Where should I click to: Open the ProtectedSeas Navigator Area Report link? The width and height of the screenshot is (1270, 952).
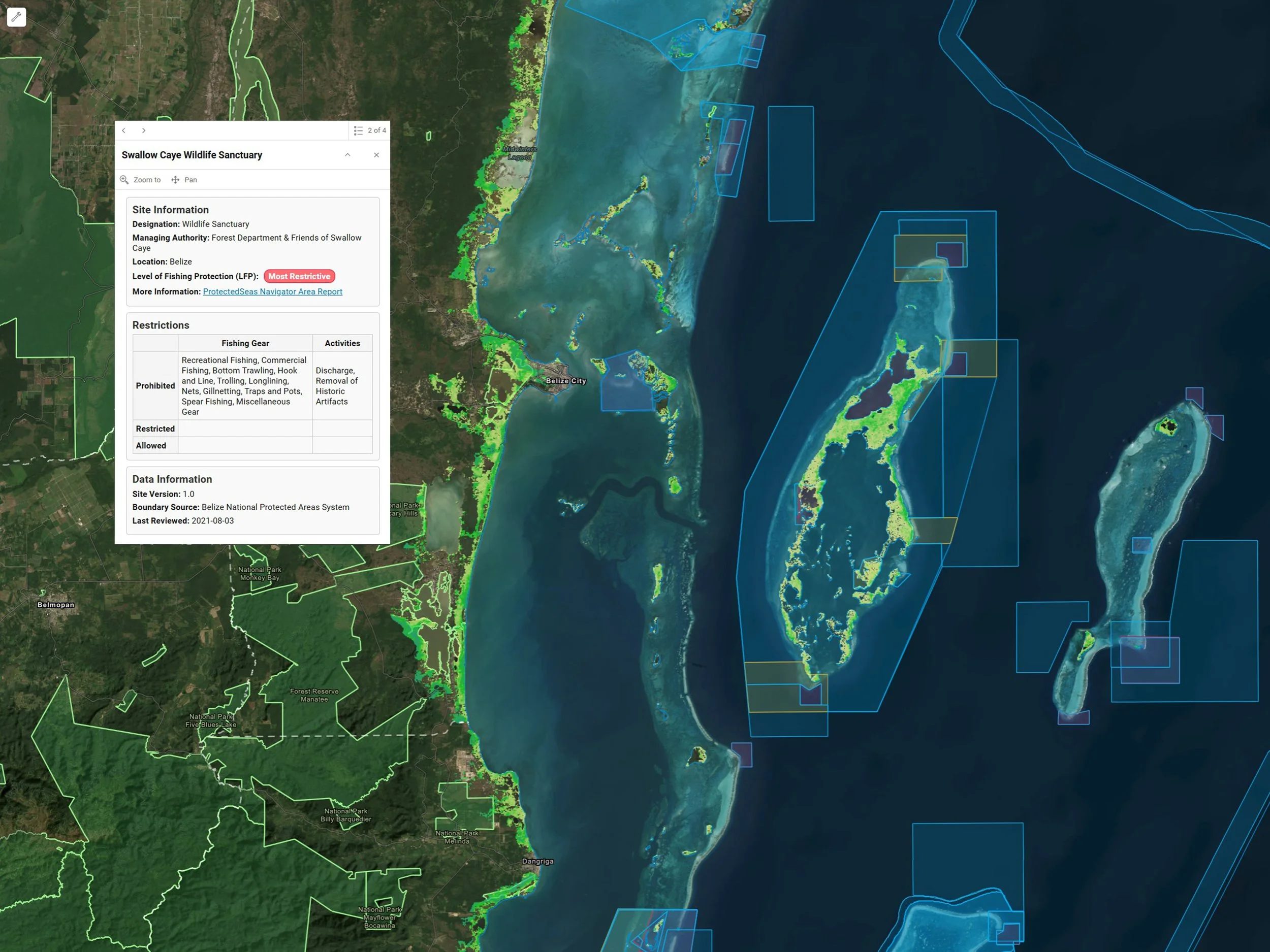[272, 291]
